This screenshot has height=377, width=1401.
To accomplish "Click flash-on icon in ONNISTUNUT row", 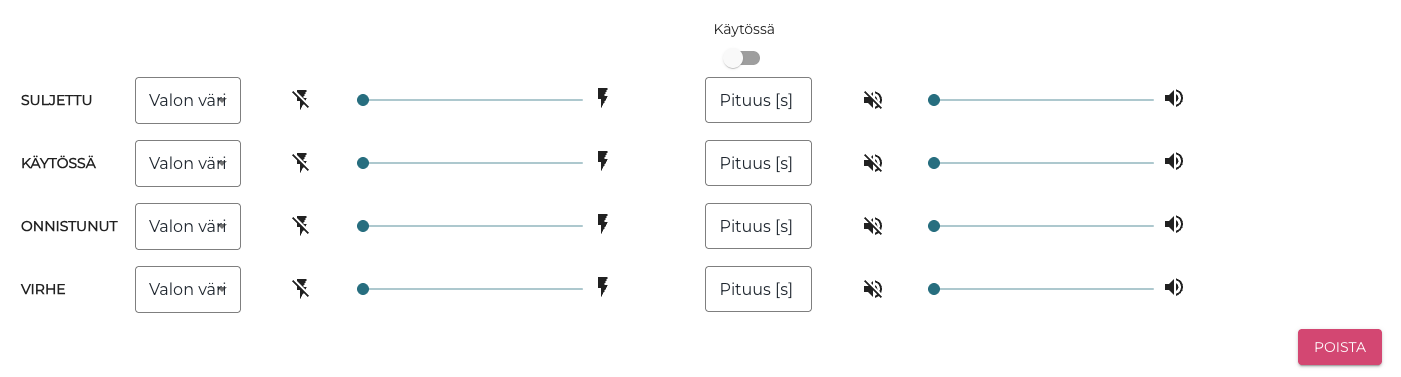I will coord(603,224).
